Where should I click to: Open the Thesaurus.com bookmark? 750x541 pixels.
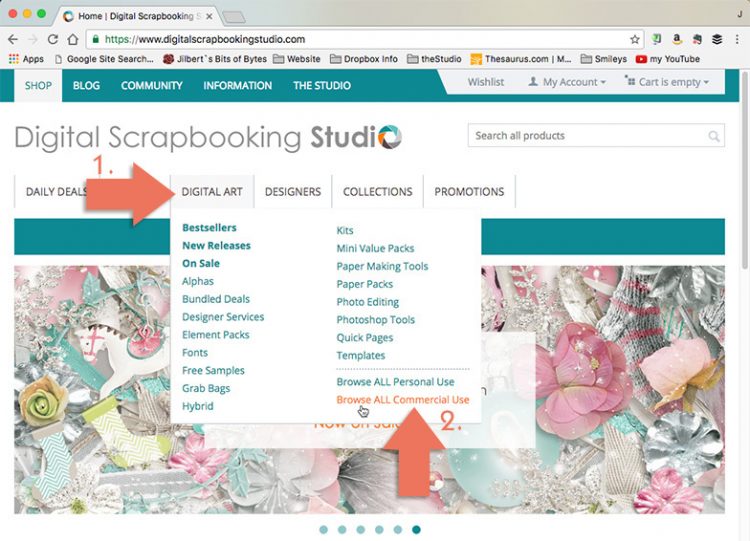click(521, 59)
